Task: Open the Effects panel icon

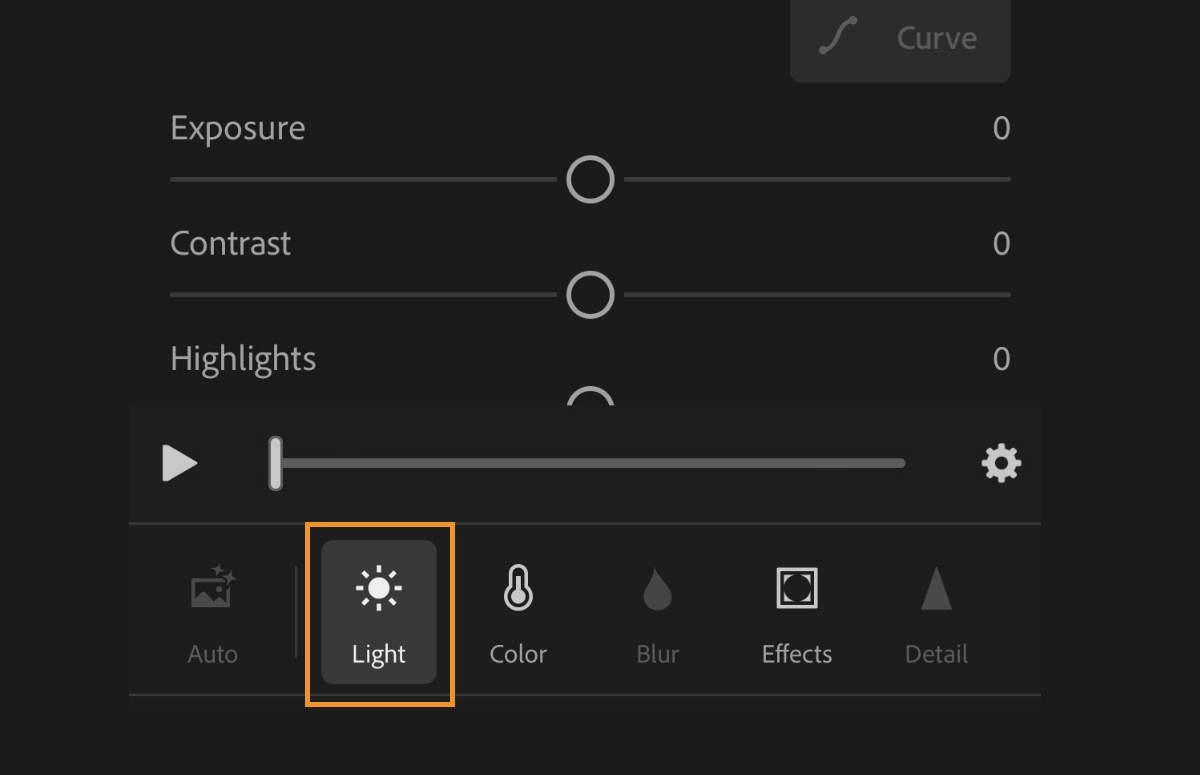Action: 796,588
